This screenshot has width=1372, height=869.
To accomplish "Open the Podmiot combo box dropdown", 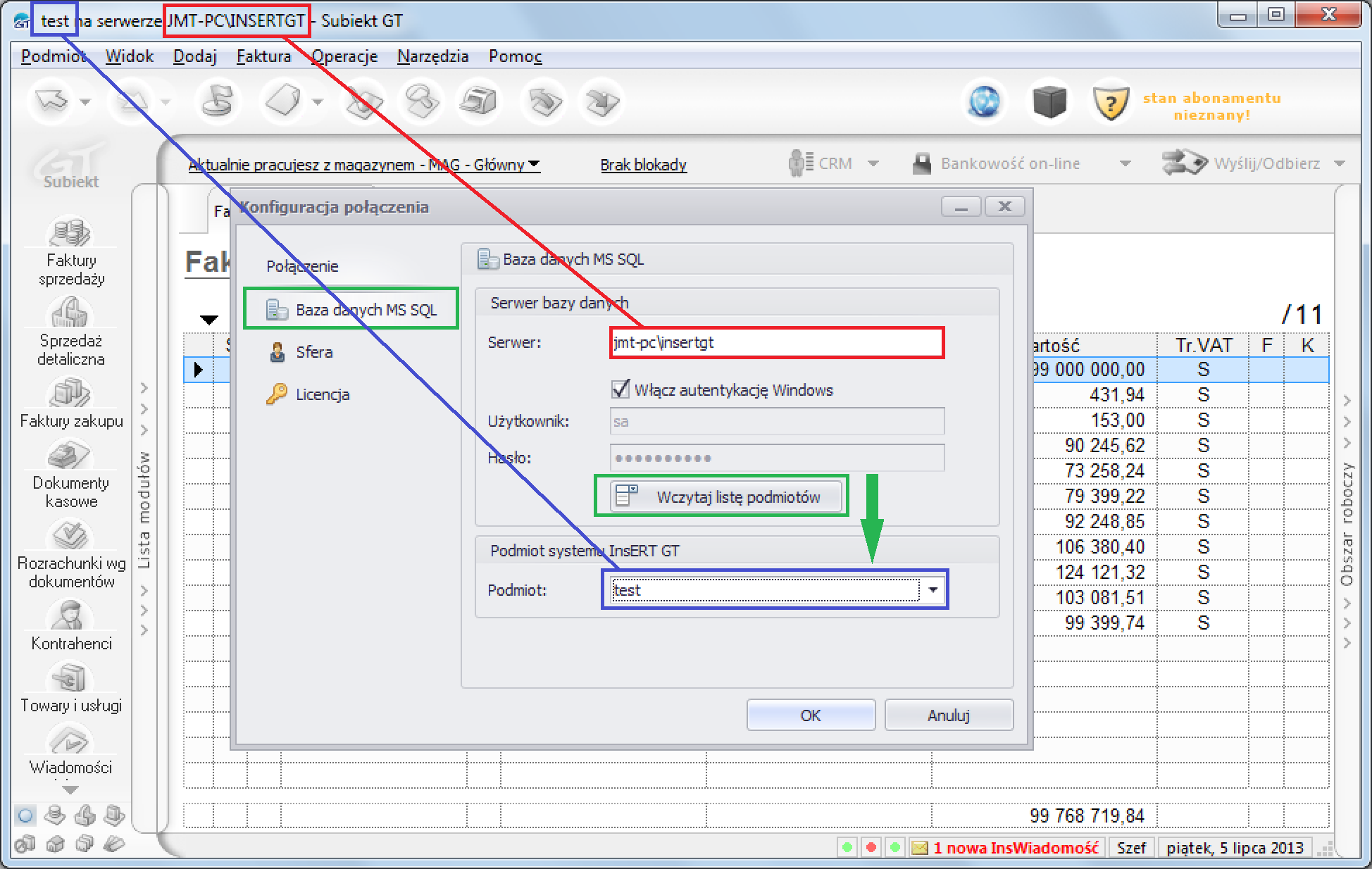I will tap(933, 589).
